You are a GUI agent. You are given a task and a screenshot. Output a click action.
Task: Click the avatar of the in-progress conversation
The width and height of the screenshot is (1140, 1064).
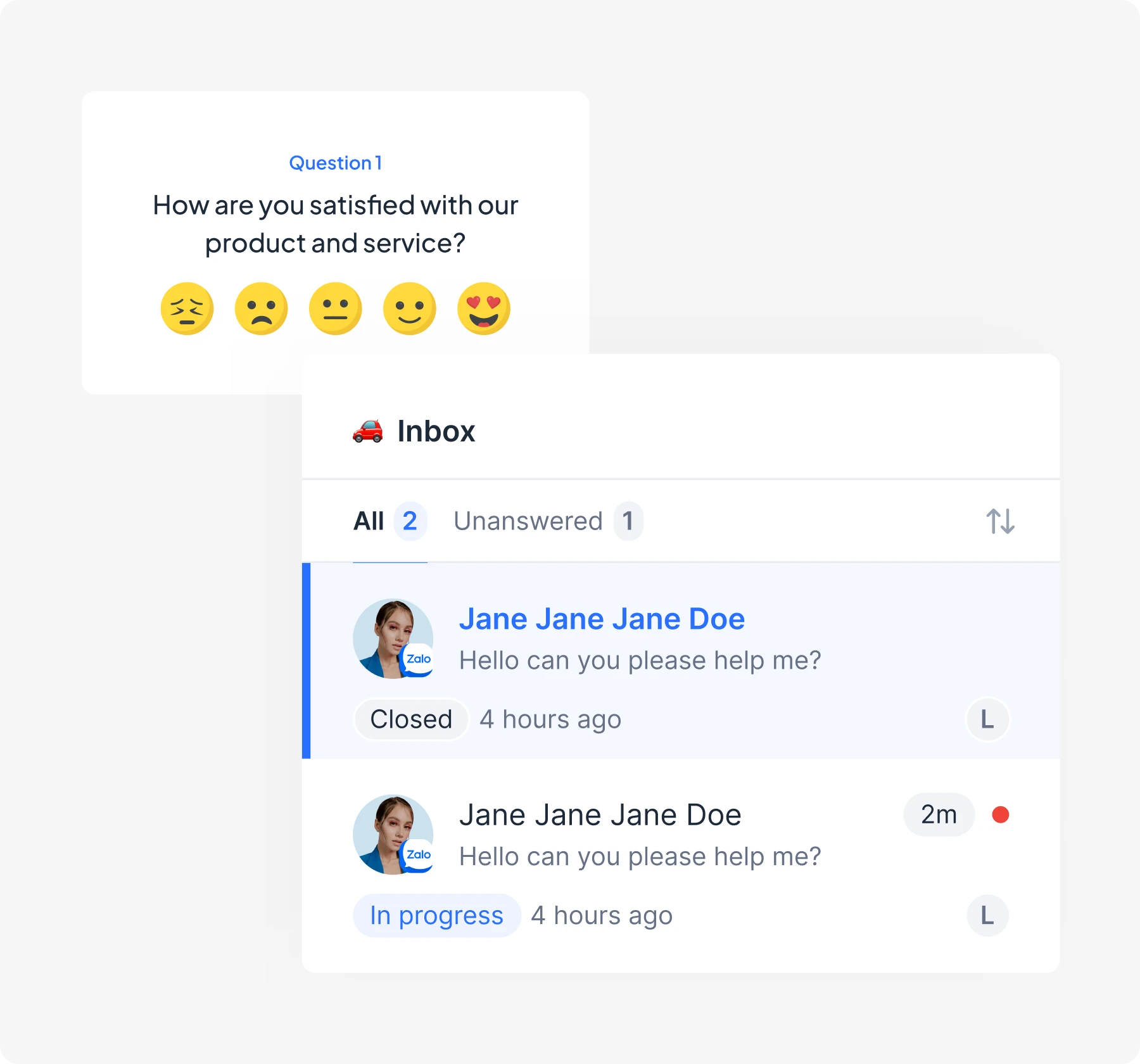[x=393, y=835]
